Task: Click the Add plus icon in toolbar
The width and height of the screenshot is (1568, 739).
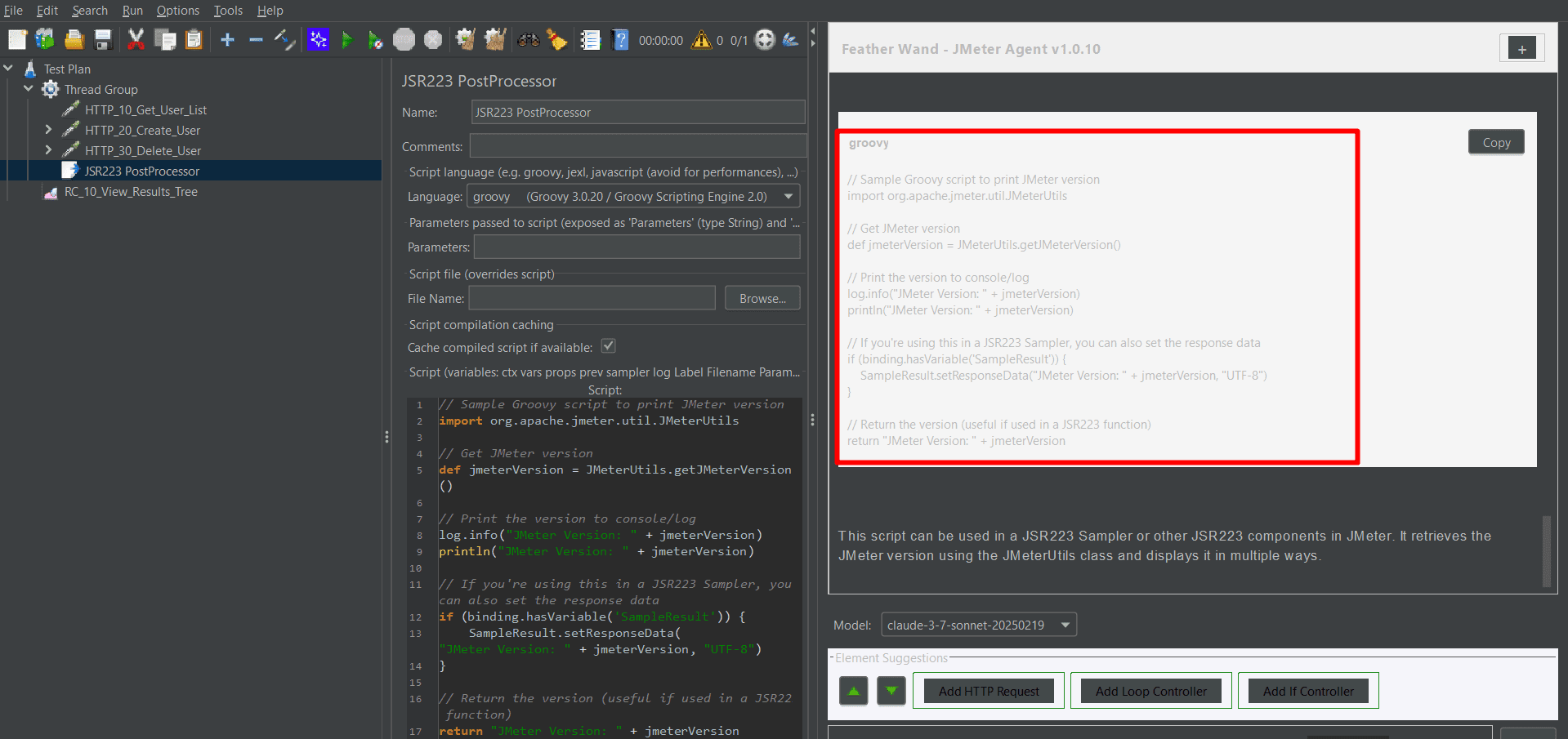Action: [x=227, y=39]
